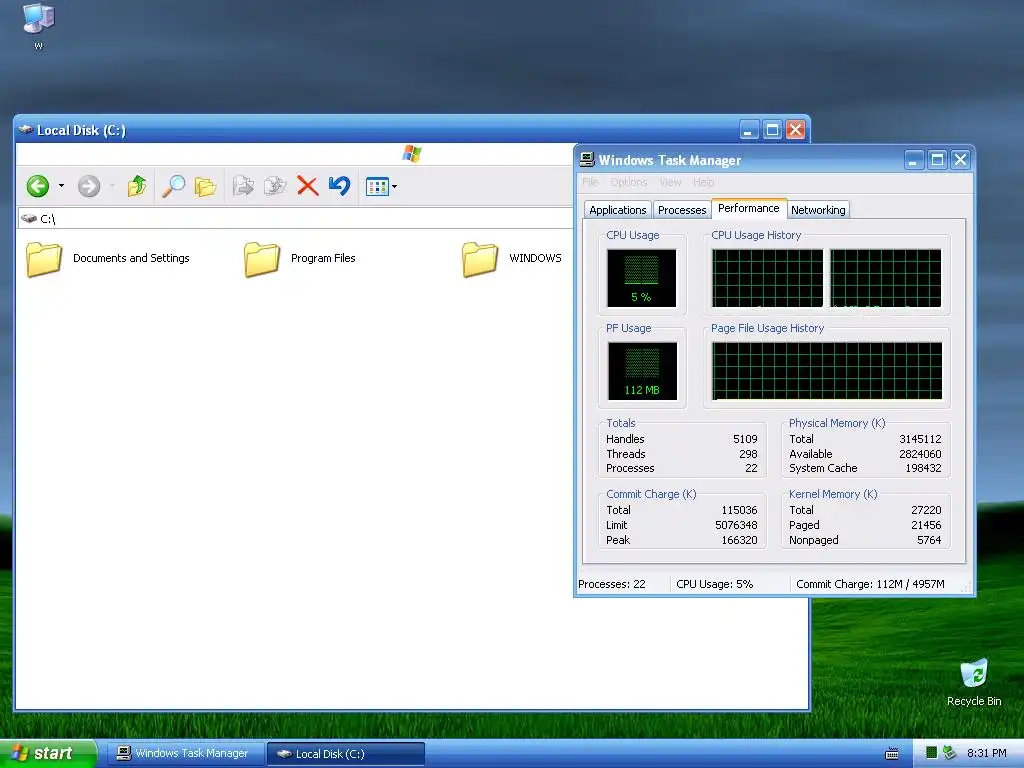Maximize the Local Disk (C:) window
The width and height of the screenshot is (1024, 768).
pyautogui.click(x=773, y=130)
